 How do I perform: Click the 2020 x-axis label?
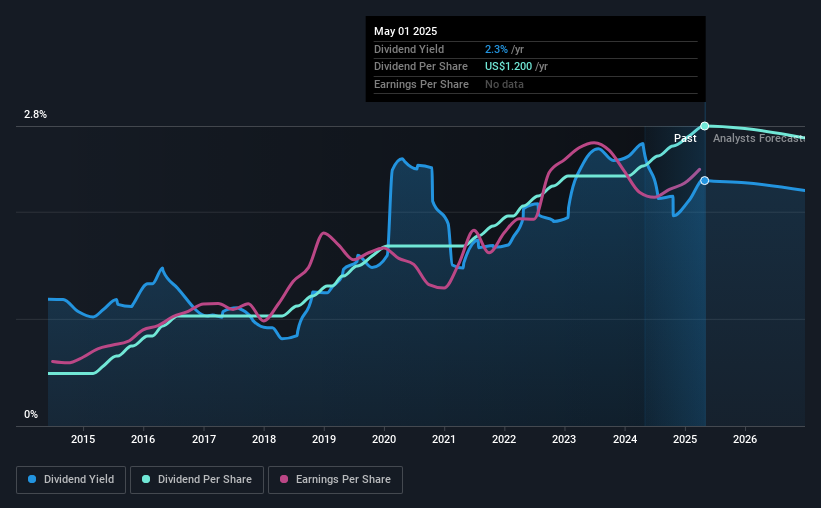pos(384,439)
